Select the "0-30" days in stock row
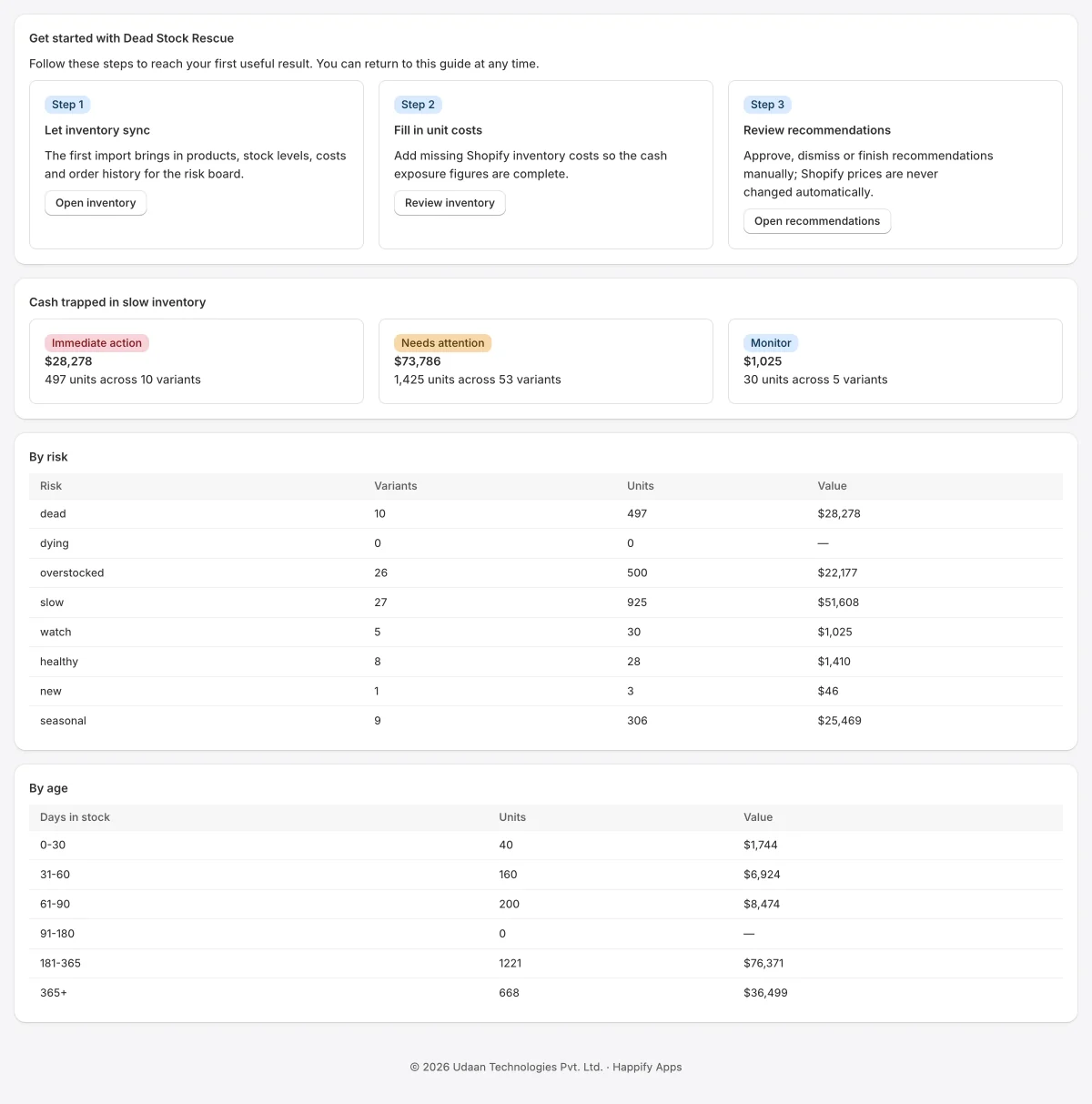This screenshot has height=1104, width=1092. (546, 846)
